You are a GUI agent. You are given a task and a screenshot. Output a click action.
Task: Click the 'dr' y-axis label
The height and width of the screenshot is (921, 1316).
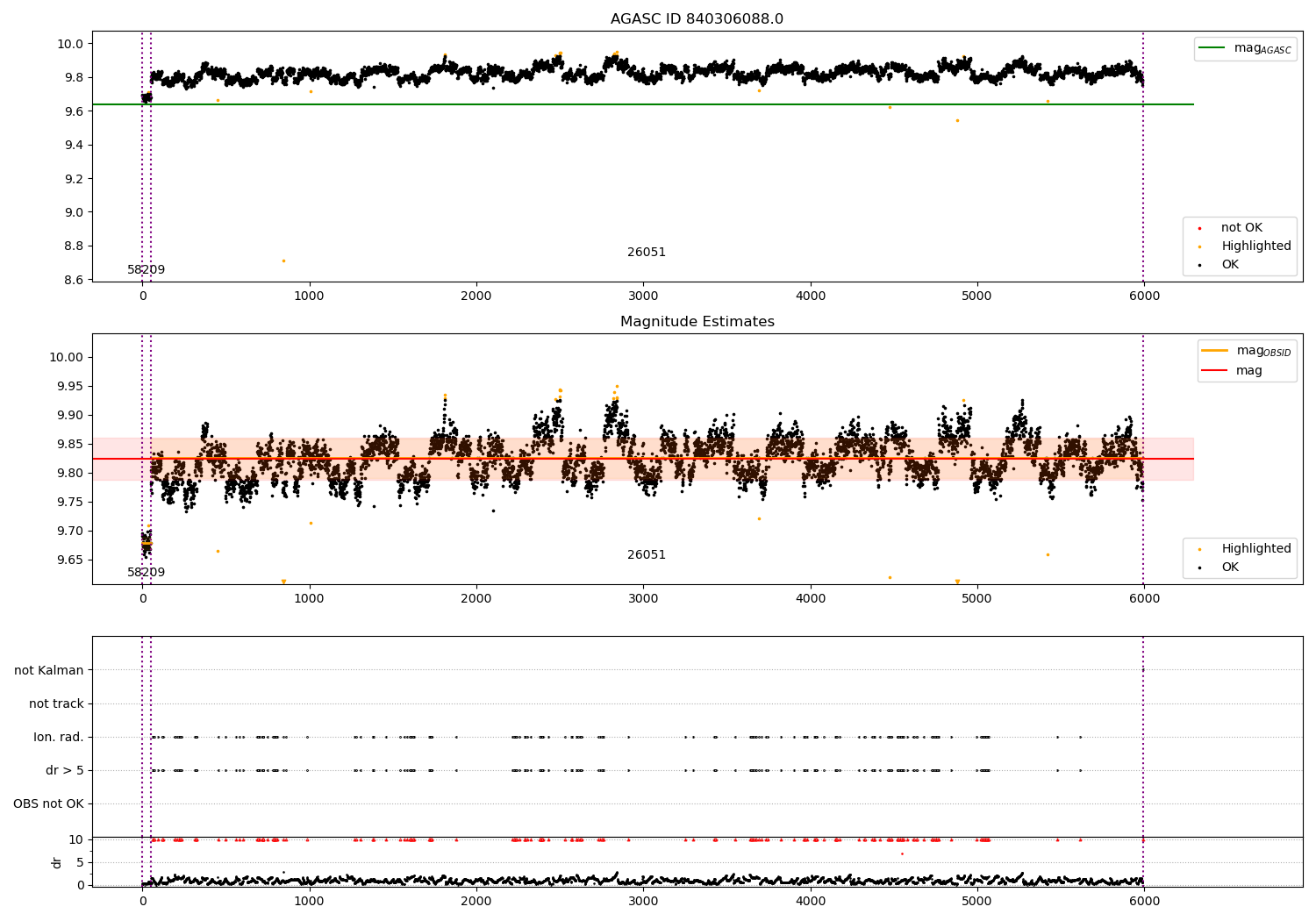click(x=57, y=862)
